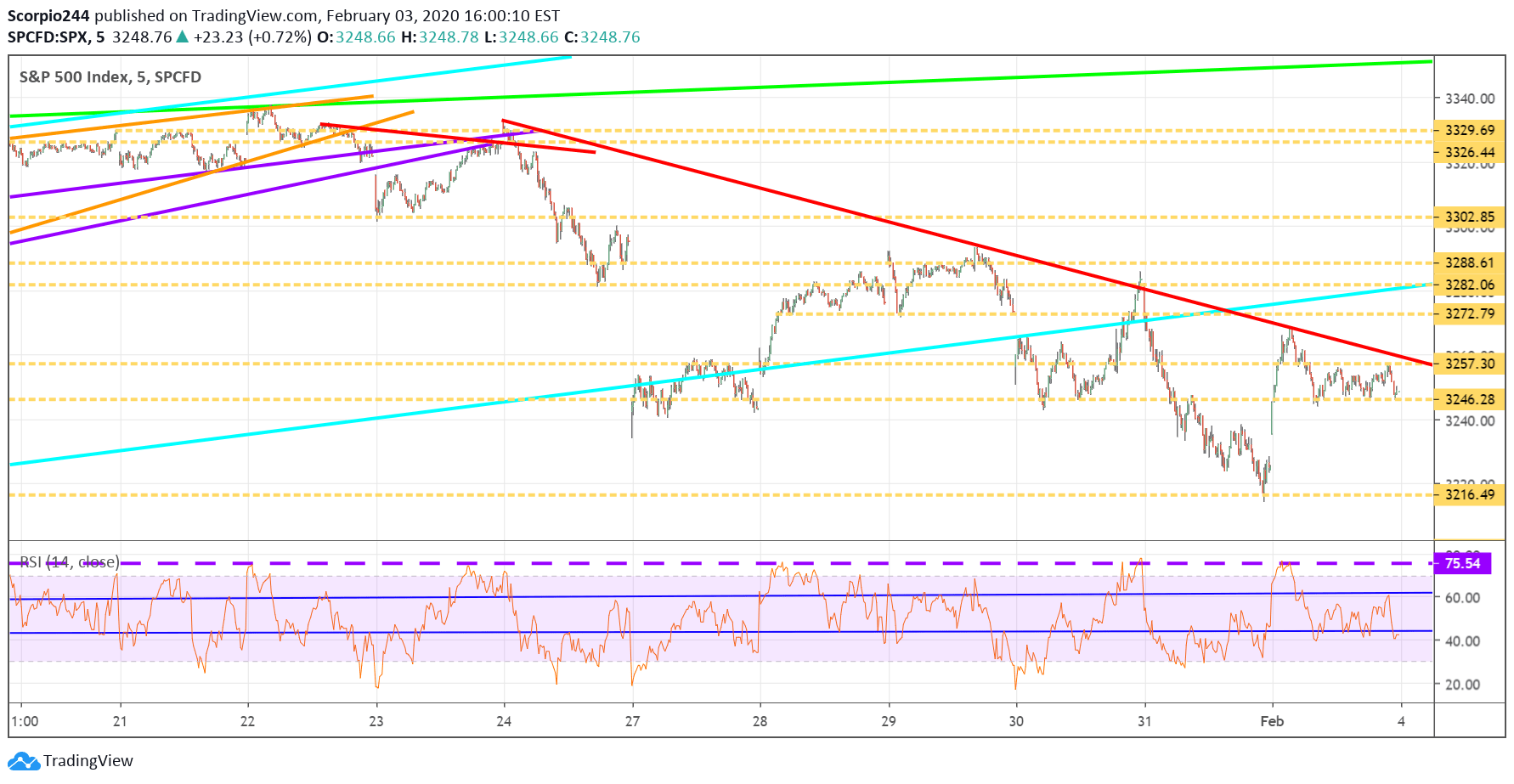The height and width of the screenshot is (784, 1514).
Task: Click the 3246.28 price label
Action: [1469, 399]
